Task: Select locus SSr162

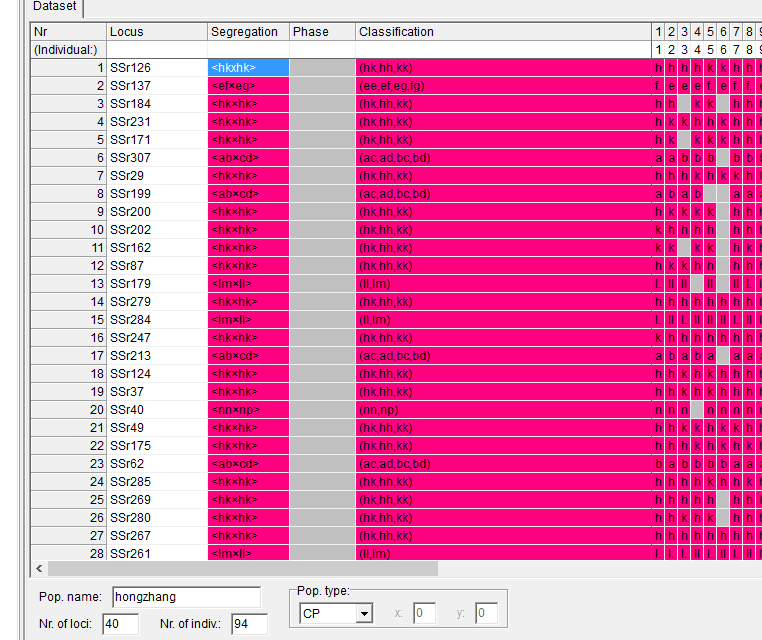Action: point(157,247)
